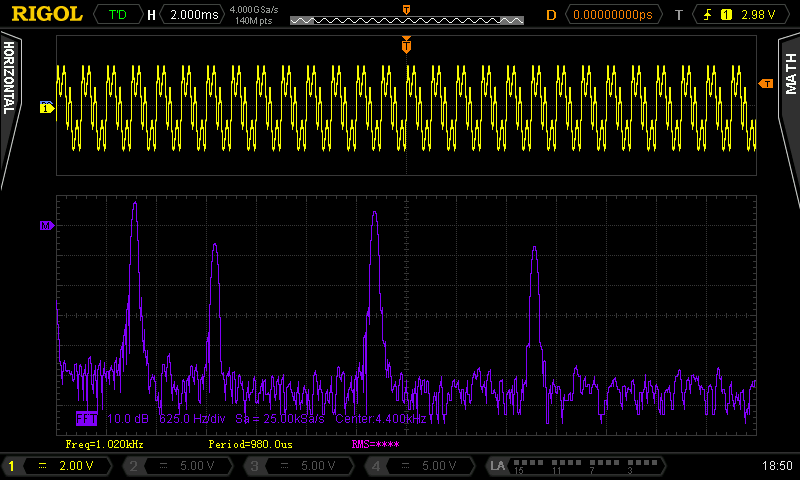800x480 pixels.
Task: Click the orange trigger marker above memory bar
Action: click(406, 9)
